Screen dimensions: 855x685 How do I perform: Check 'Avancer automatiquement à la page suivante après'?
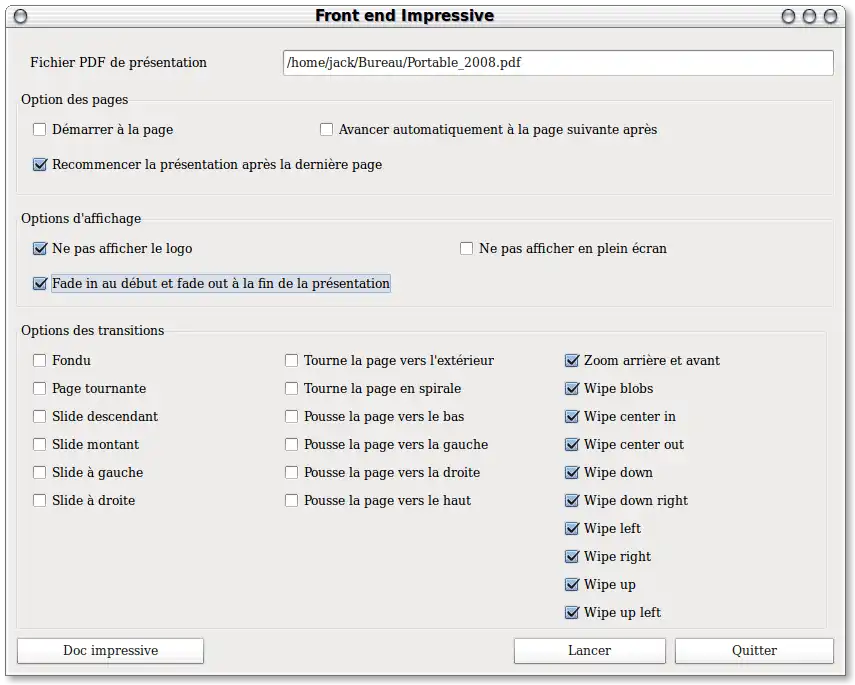[326, 129]
